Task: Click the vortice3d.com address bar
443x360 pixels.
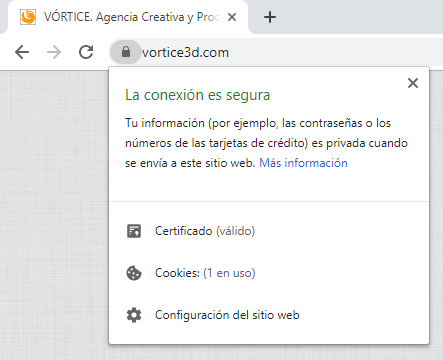Action: click(x=276, y=52)
